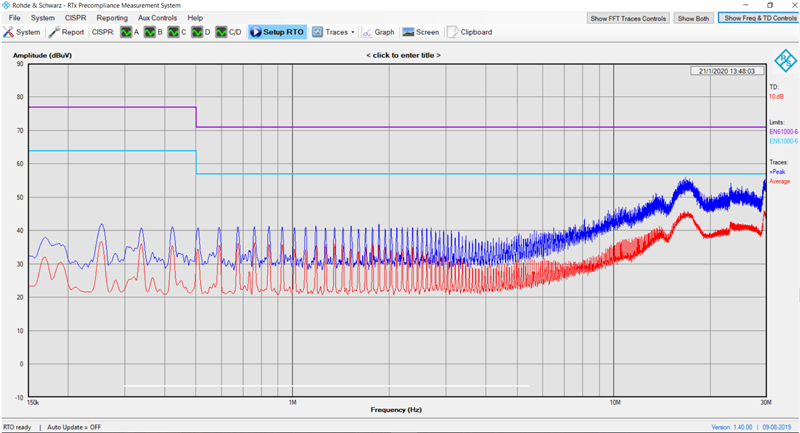Click the Show Both button

693,18
